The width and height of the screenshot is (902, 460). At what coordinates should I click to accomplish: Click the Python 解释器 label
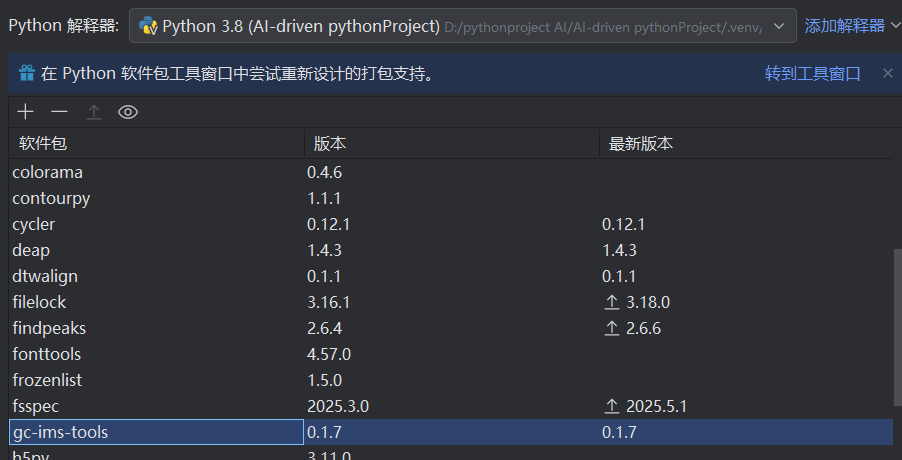pos(64,26)
